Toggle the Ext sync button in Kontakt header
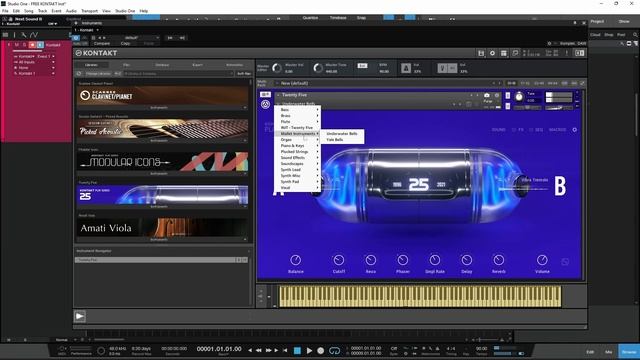Screen dimensions: 640x360 362,66
